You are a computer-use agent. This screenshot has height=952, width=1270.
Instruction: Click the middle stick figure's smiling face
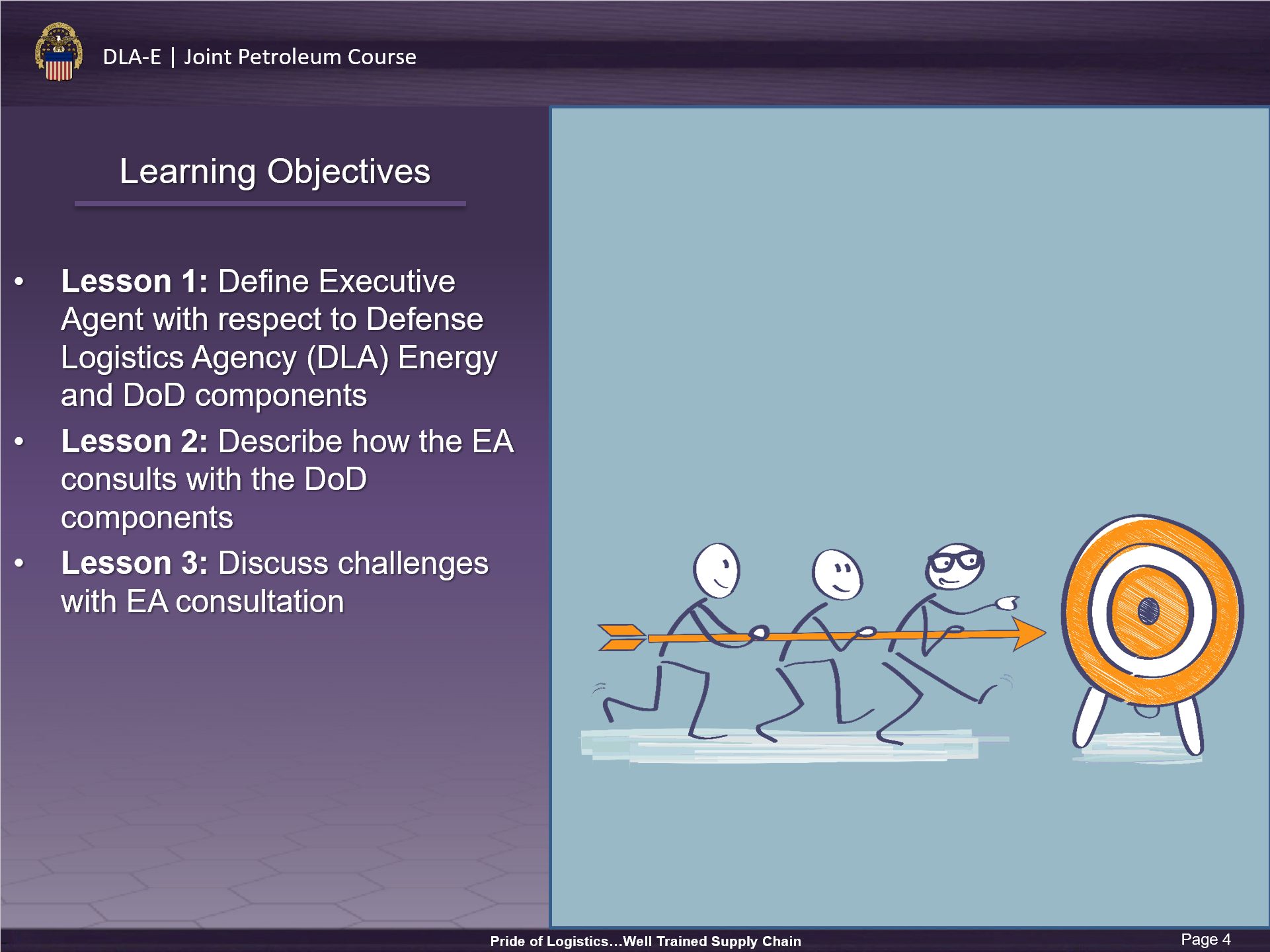pyautogui.click(x=837, y=574)
